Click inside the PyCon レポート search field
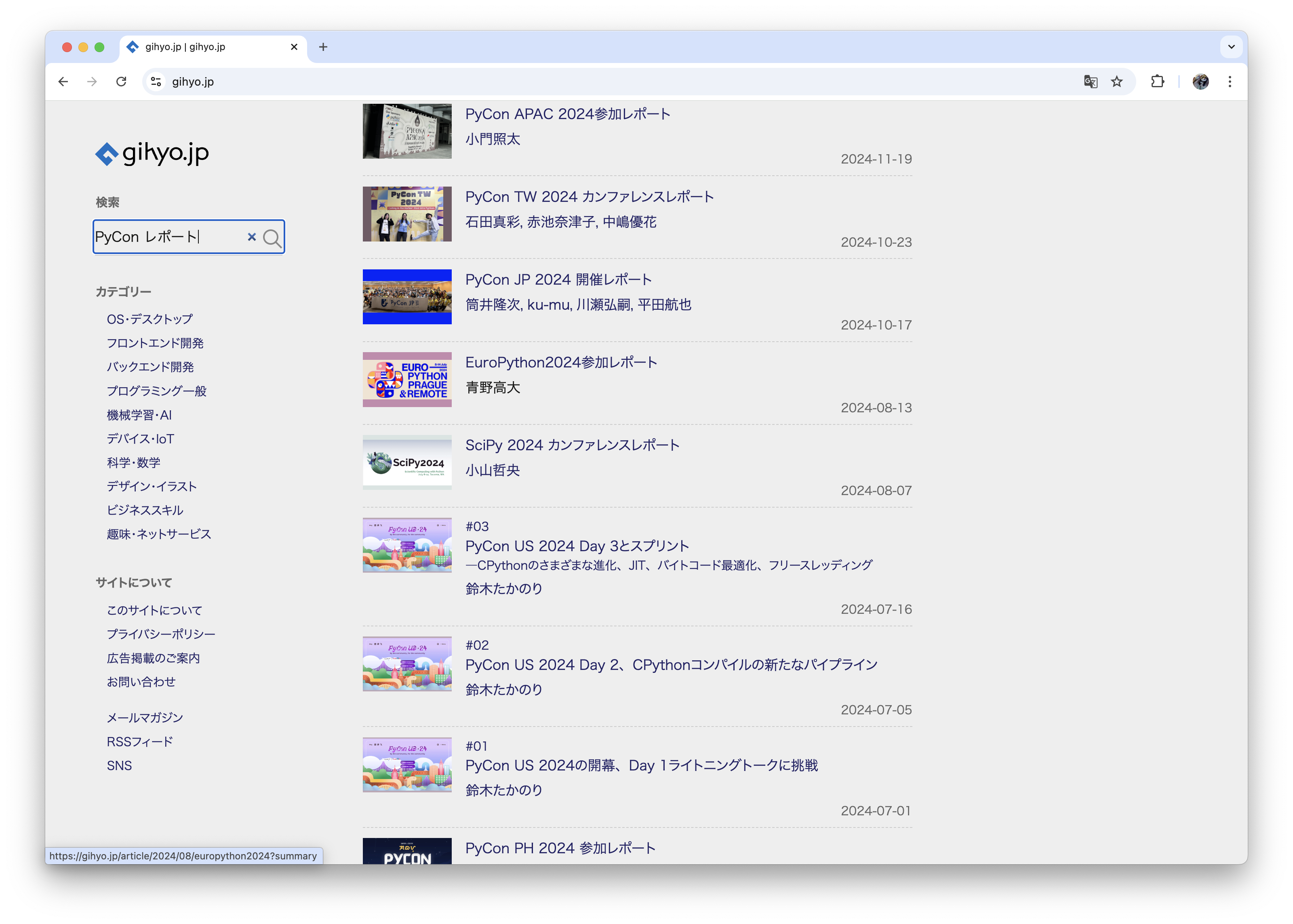This screenshot has width=1293, height=924. pyautogui.click(x=168, y=237)
